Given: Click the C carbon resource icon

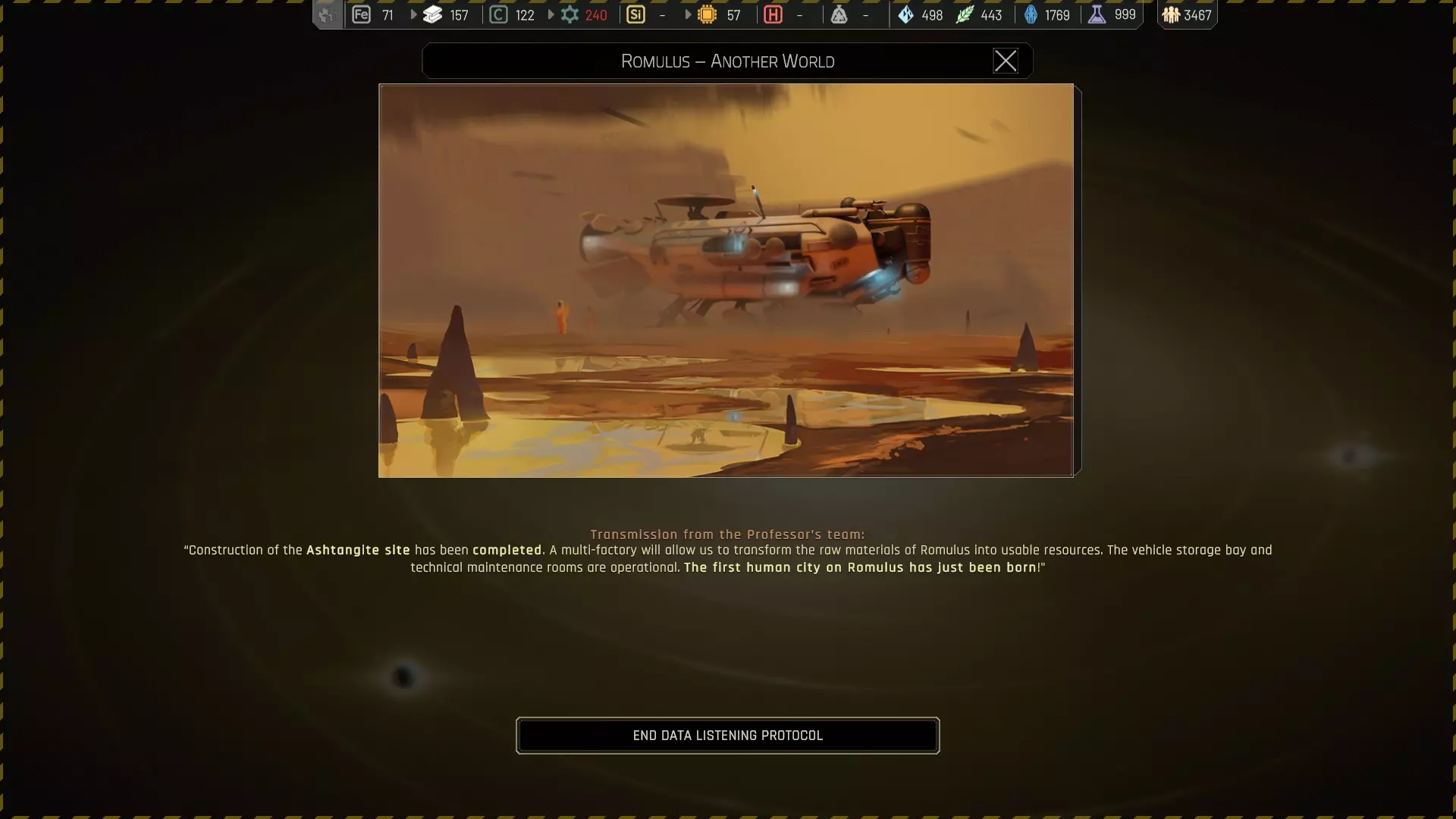Looking at the screenshot, I should pyautogui.click(x=498, y=14).
